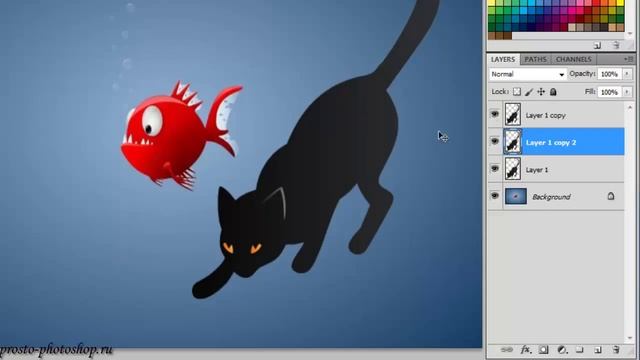This screenshot has height=360, width=640.
Task: Switch to the Paths tab
Action: [535, 59]
